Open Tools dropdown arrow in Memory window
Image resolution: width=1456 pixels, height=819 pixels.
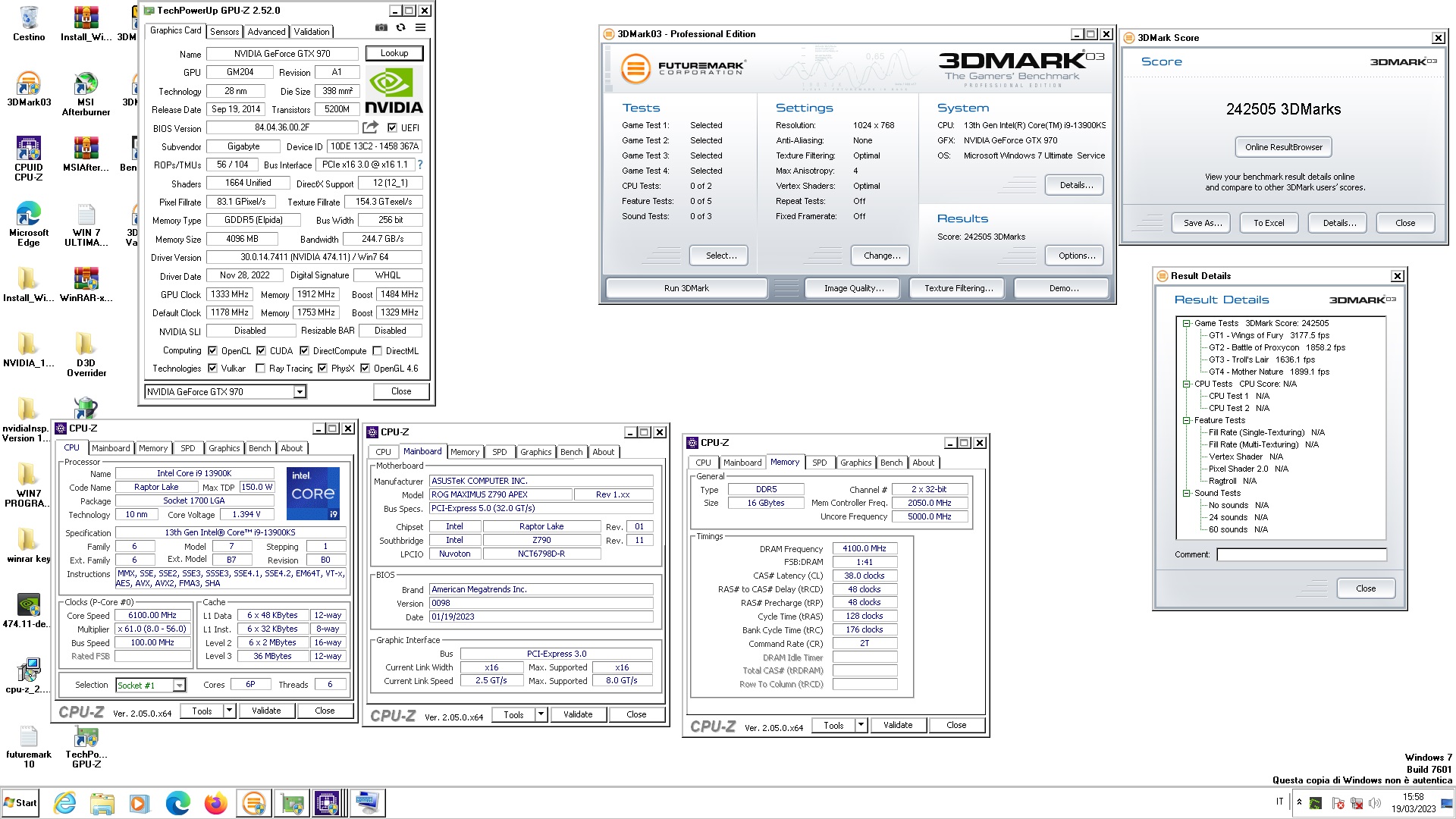[x=861, y=725]
